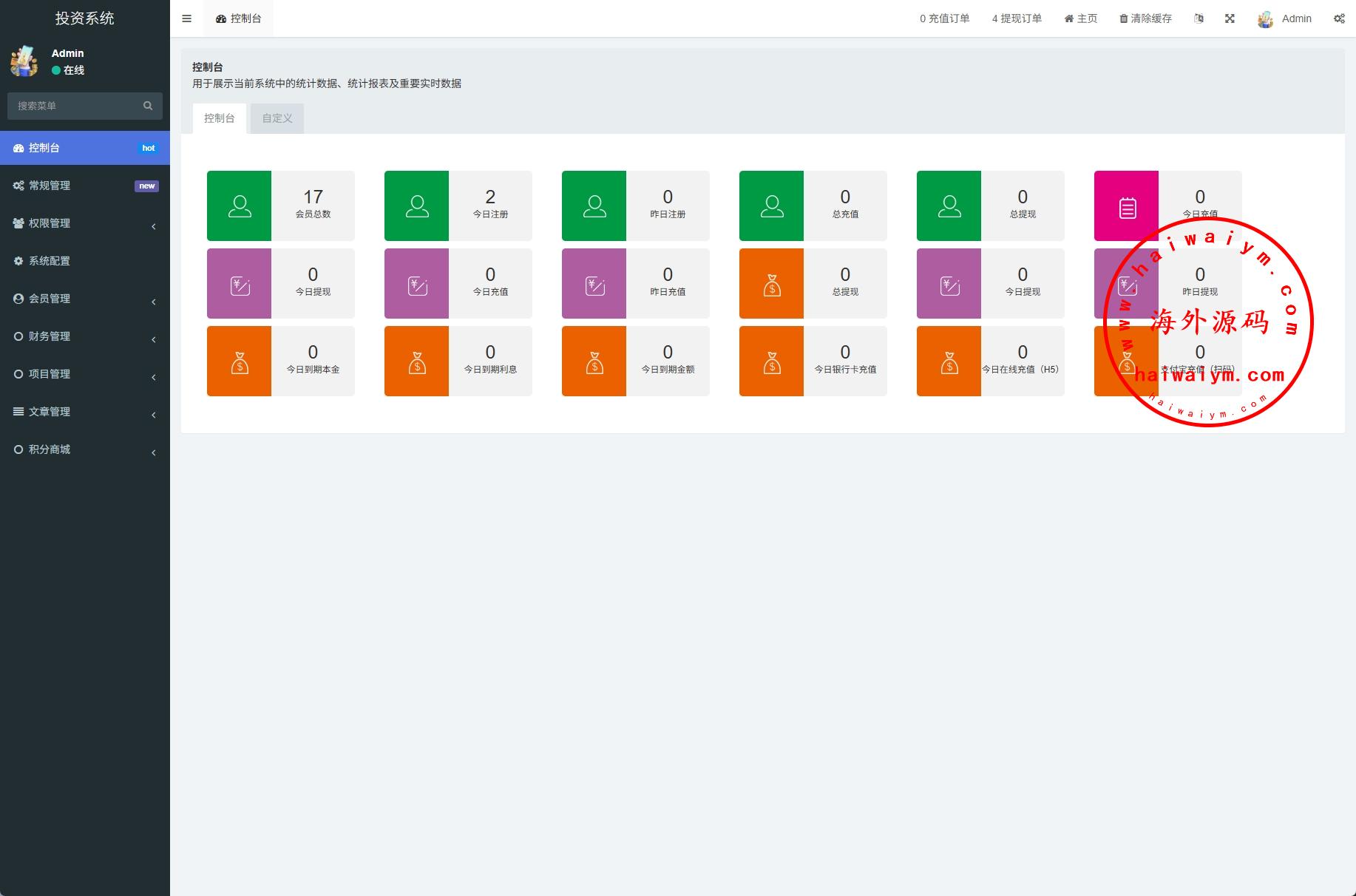Viewport: 1356px width, 896px height.
Task: Click the fullscreen expand icon in the top bar
Action: pyautogui.click(x=1230, y=18)
